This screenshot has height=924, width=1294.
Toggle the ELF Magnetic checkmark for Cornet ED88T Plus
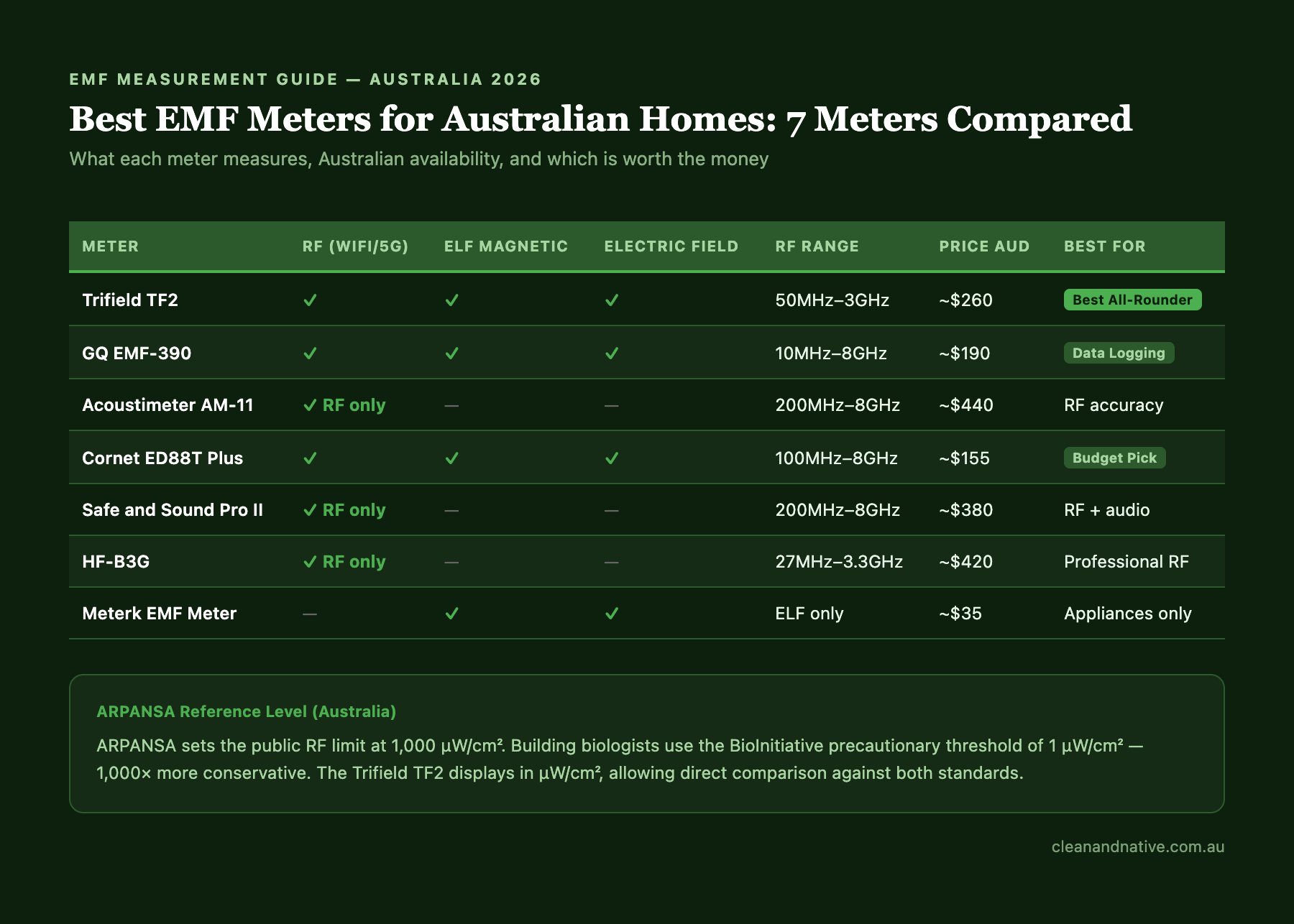[452, 458]
